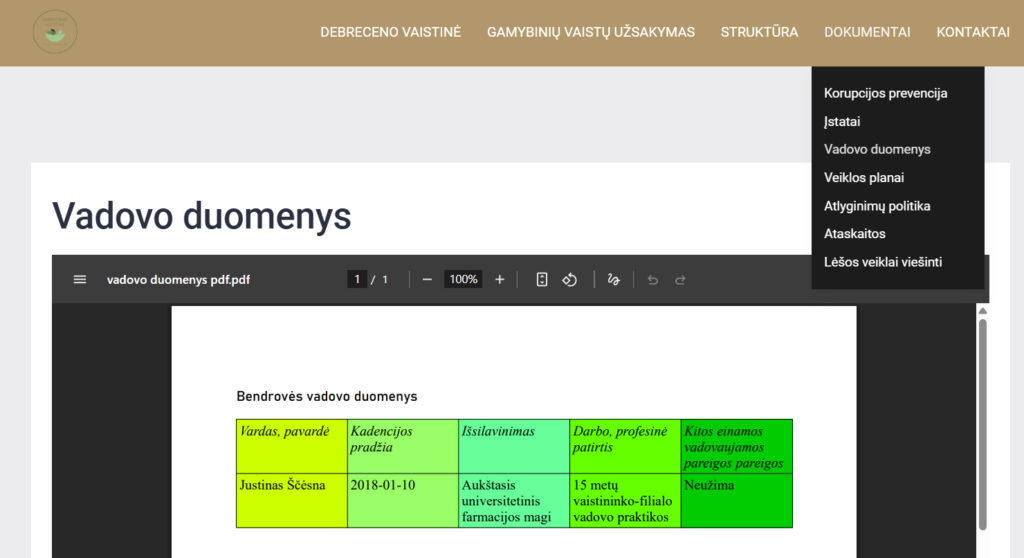Open the Veiklos planai submenu item
1024x558 pixels.
click(x=864, y=178)
